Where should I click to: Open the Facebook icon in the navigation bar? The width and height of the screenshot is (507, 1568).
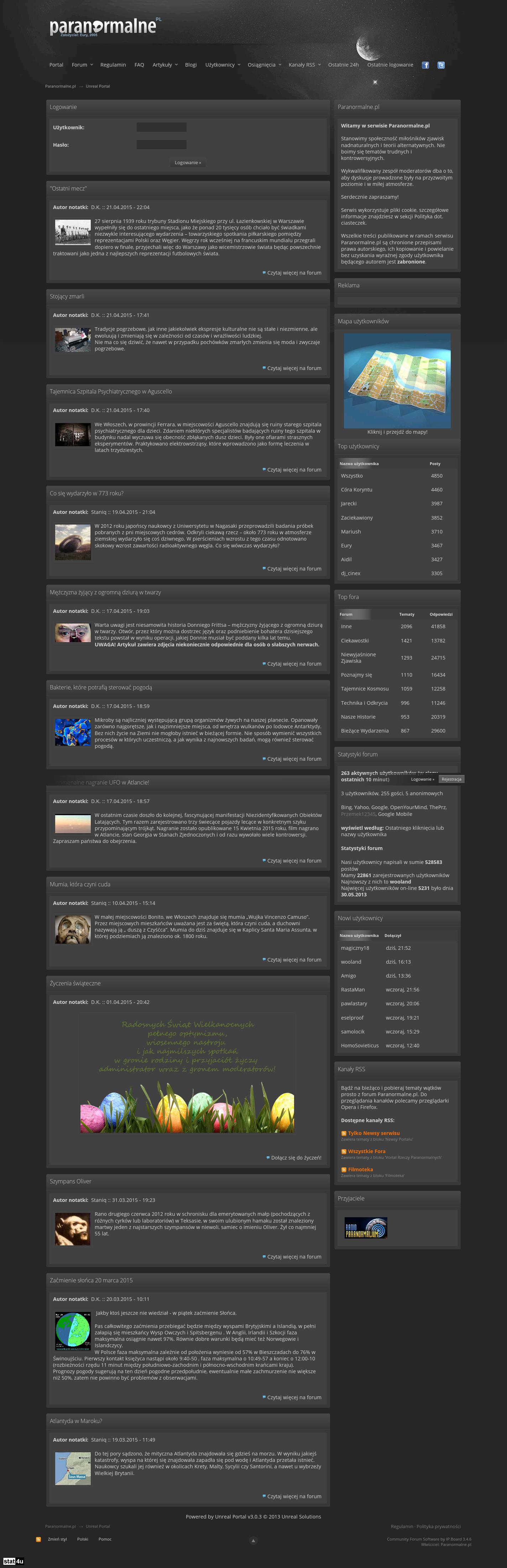425,65
